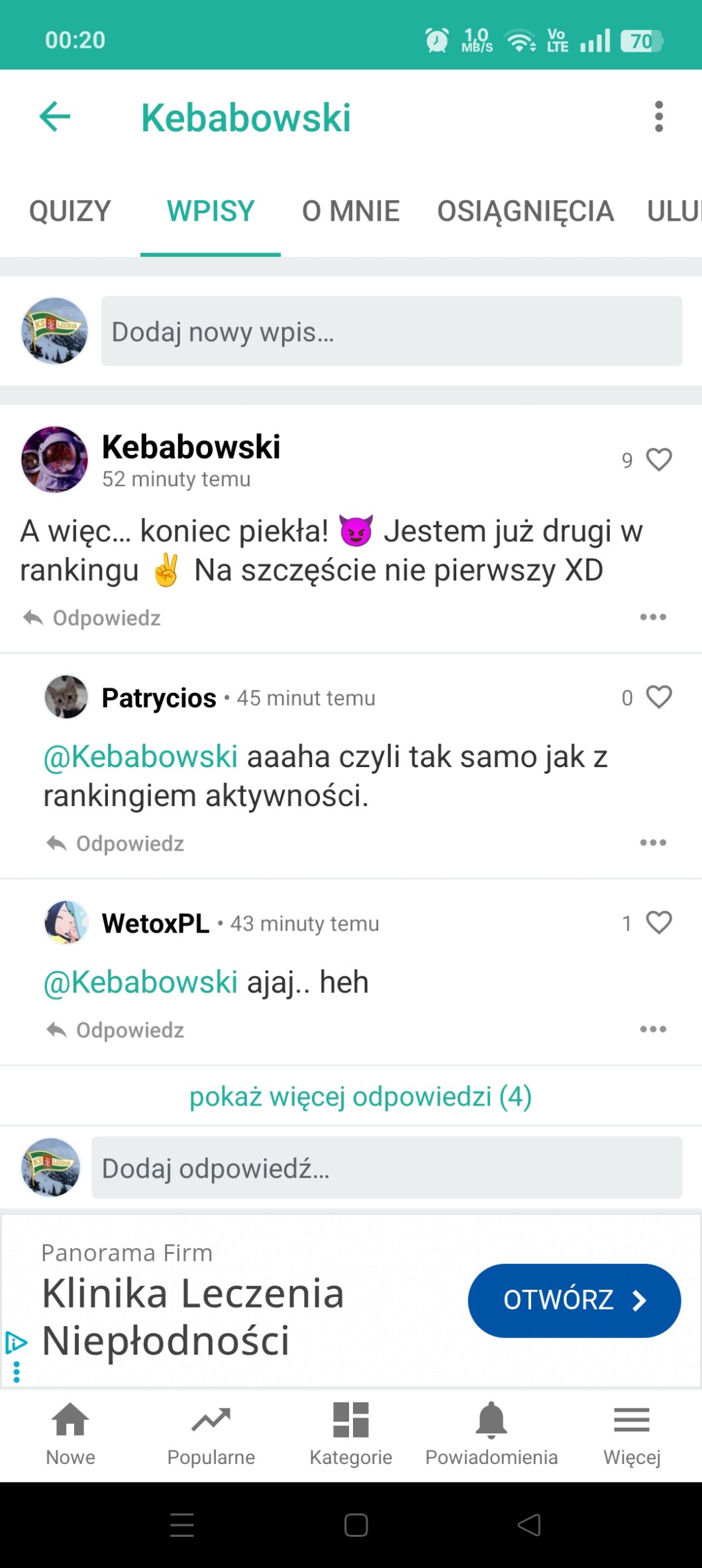Screen dimensions: 702x1568
Task: Expand 'pokaż więcej odpowiedzi (4)'
Action: 360,1096
